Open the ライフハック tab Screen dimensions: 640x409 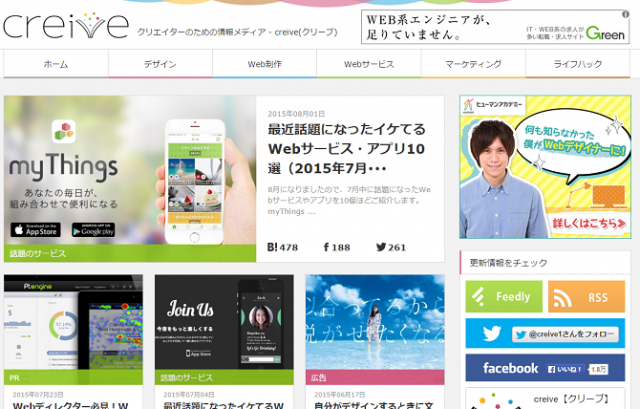coord(578,64)
